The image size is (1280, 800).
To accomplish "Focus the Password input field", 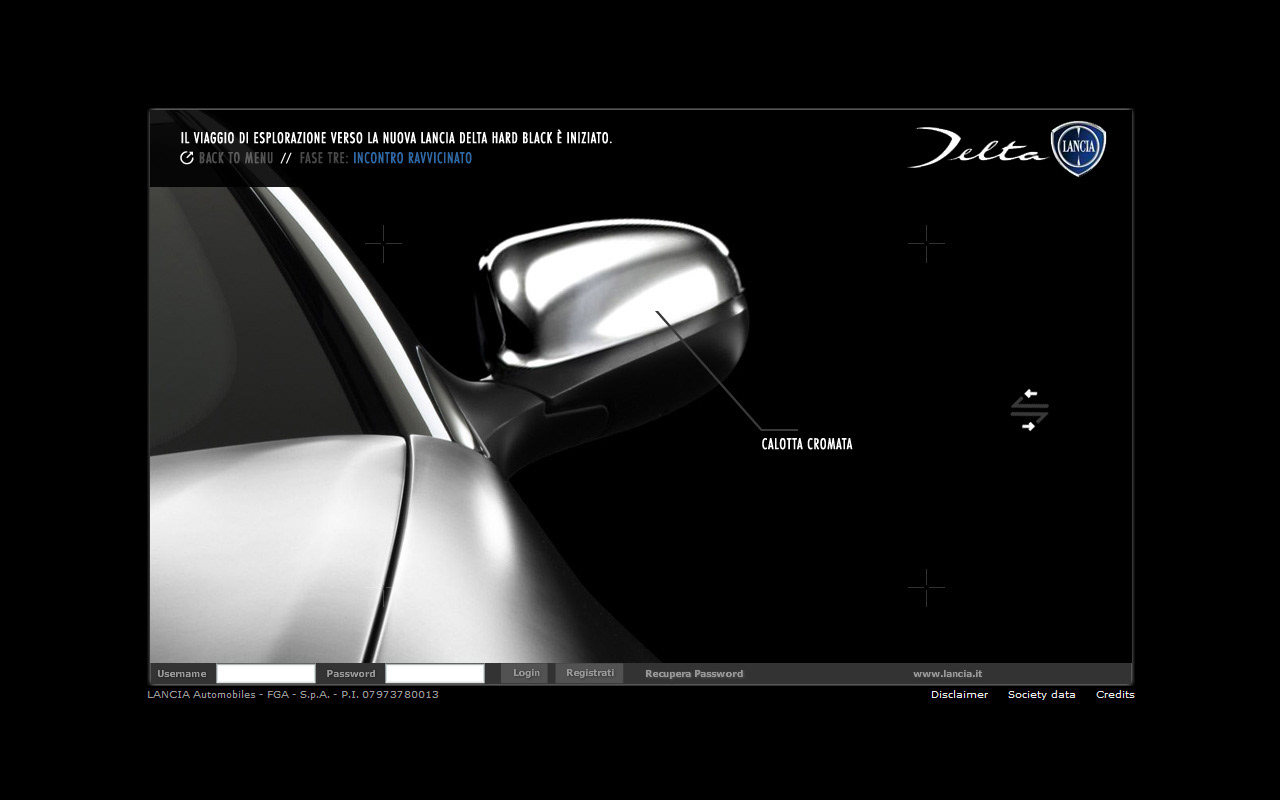I will [435, 673].
